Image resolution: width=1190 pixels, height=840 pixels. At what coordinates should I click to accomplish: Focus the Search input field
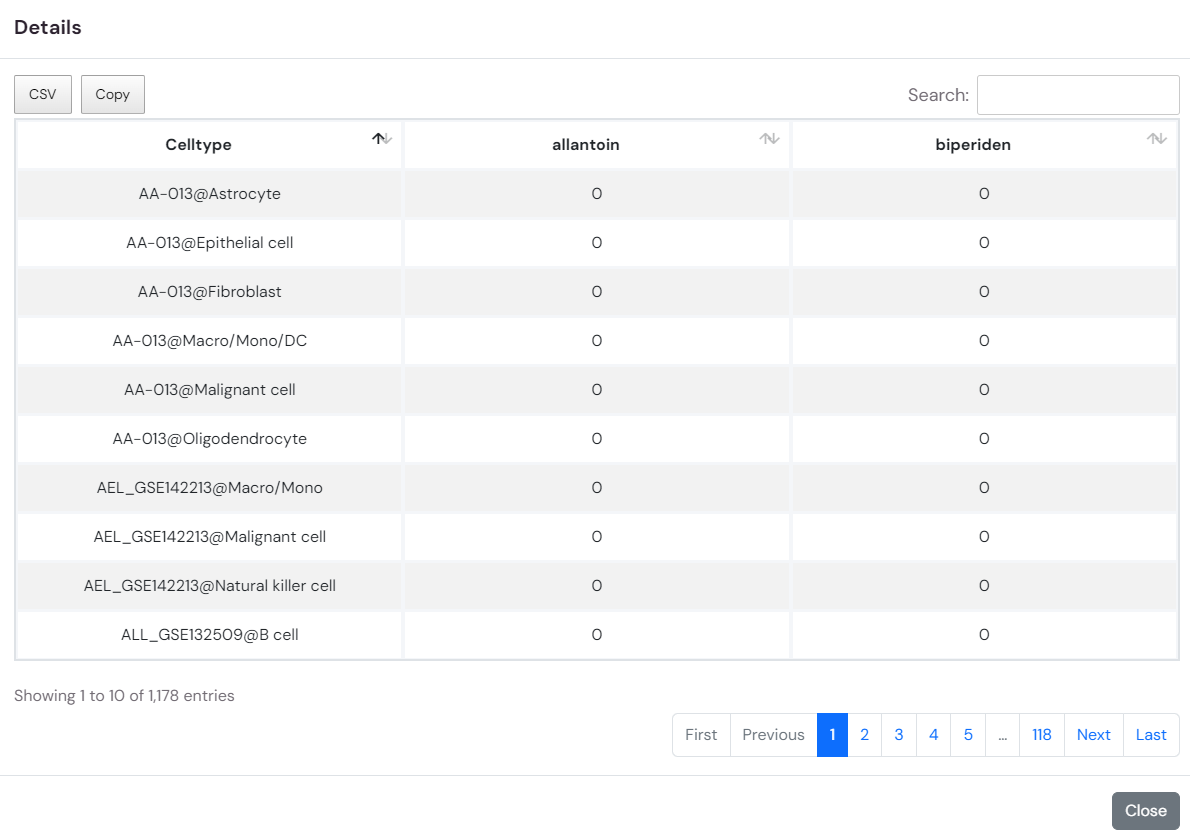[1078, 95]
